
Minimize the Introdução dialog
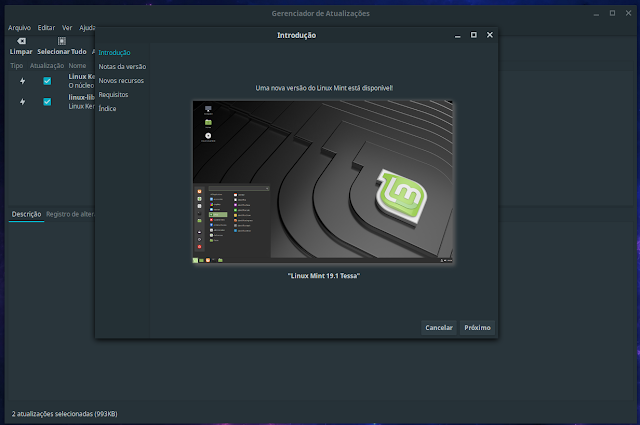click(x=458, y=36)
